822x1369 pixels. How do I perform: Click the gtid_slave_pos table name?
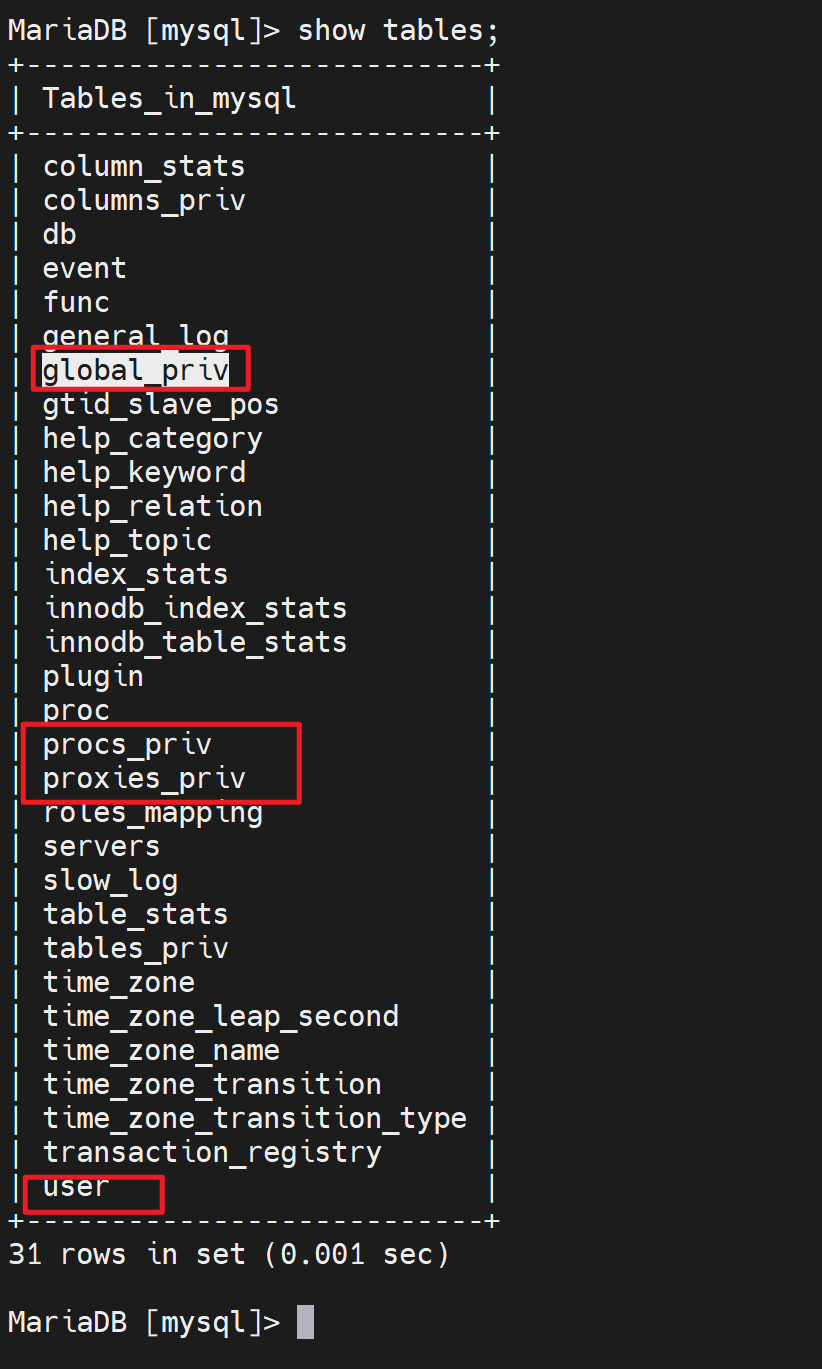pos(161,404)
